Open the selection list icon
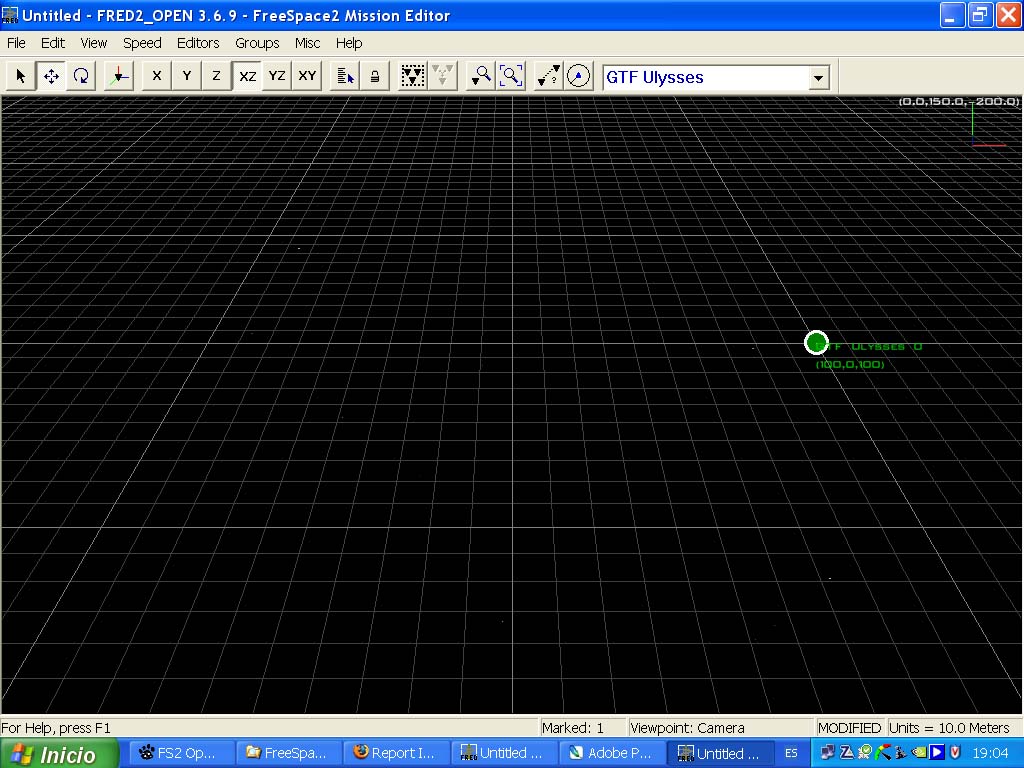Image resolution: width=1024 pixels, height=768 pixels. pos(345,76)
